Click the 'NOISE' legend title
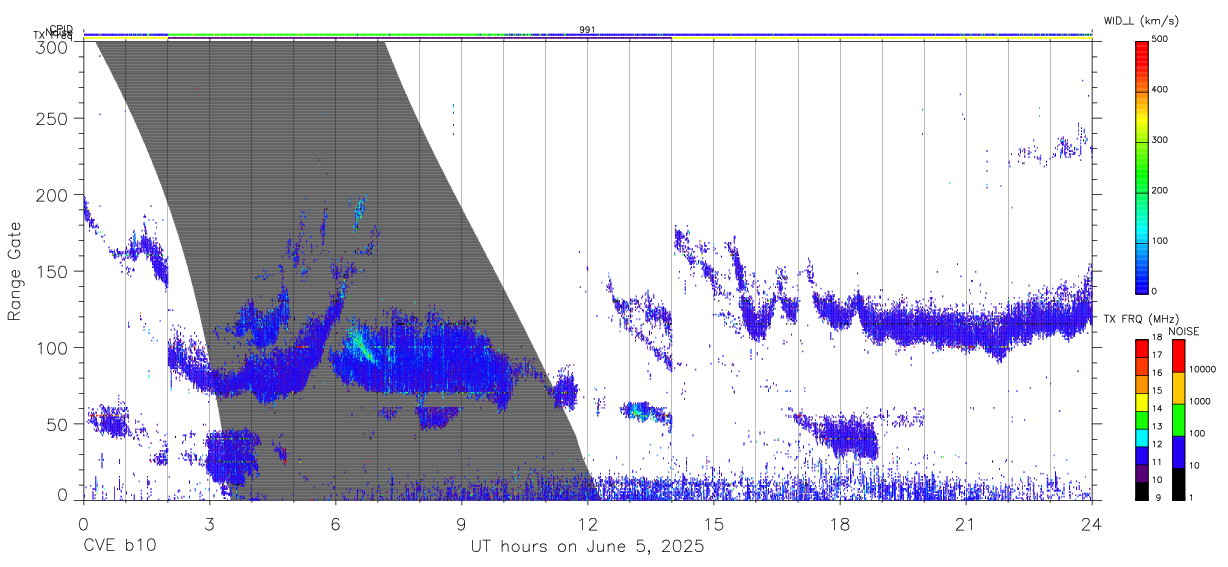Viewport: 1228px width, 567px height. click(x=1183, y=331)
